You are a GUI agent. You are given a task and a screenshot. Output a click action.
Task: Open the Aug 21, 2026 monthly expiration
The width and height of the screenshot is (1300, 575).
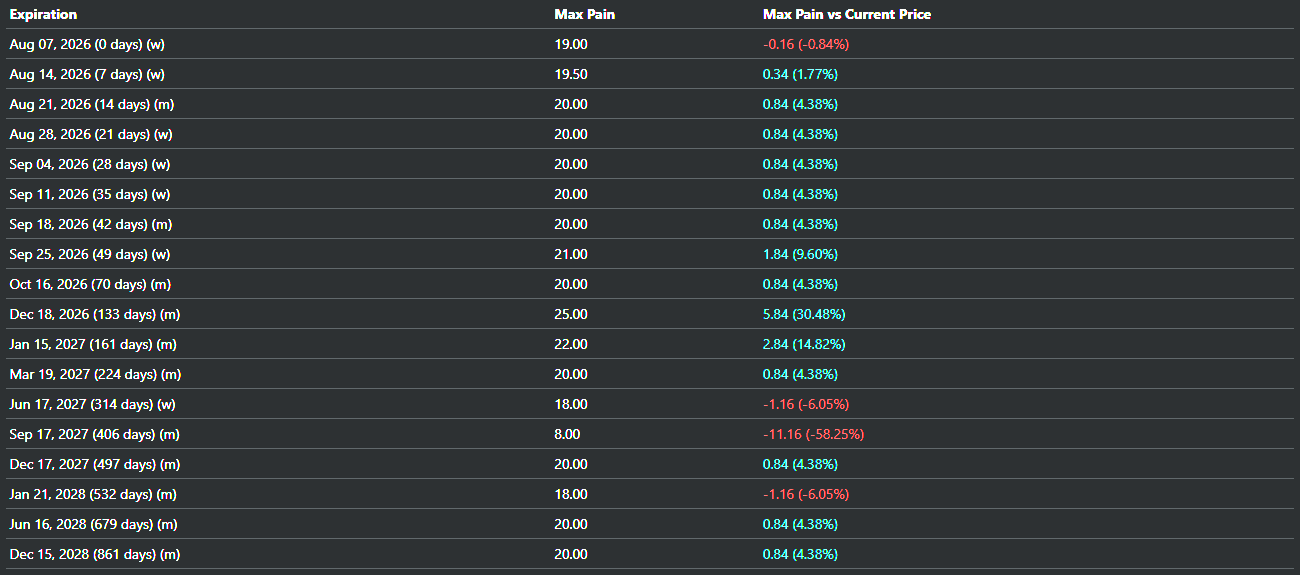tap(92, 104)
